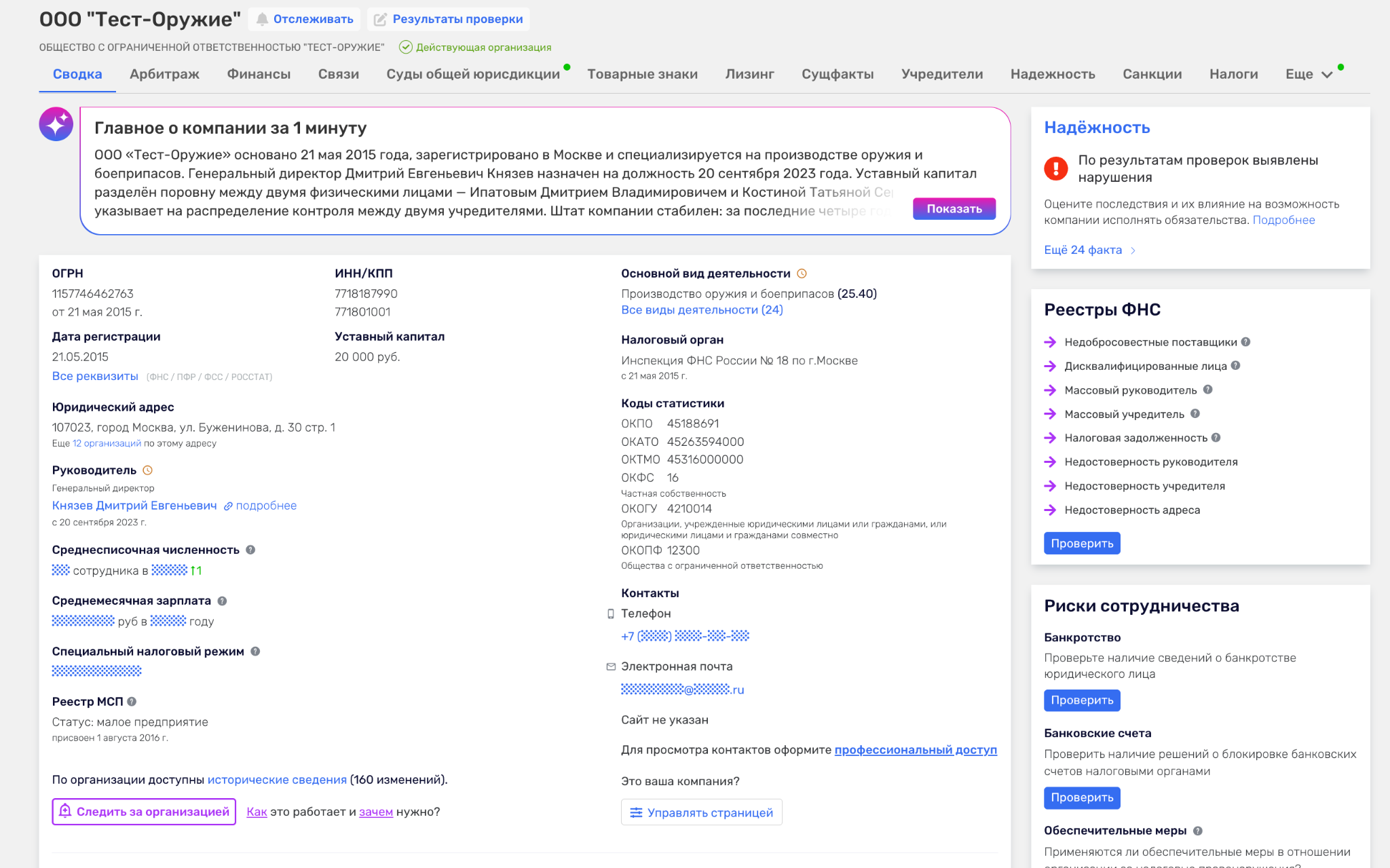The height and width of the screenshot is (868, 1390).
Task: Click Проверить under Реестры ФНС
Action: [x=1082, y=543]
